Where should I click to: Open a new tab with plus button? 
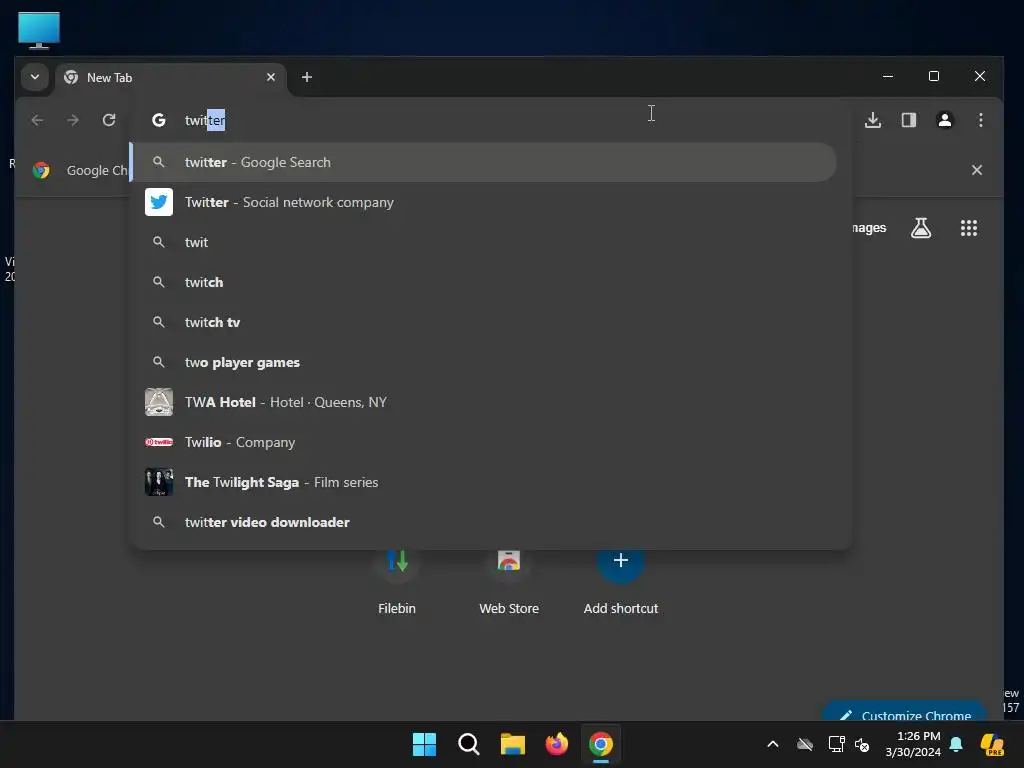click(x=306, y=77)
